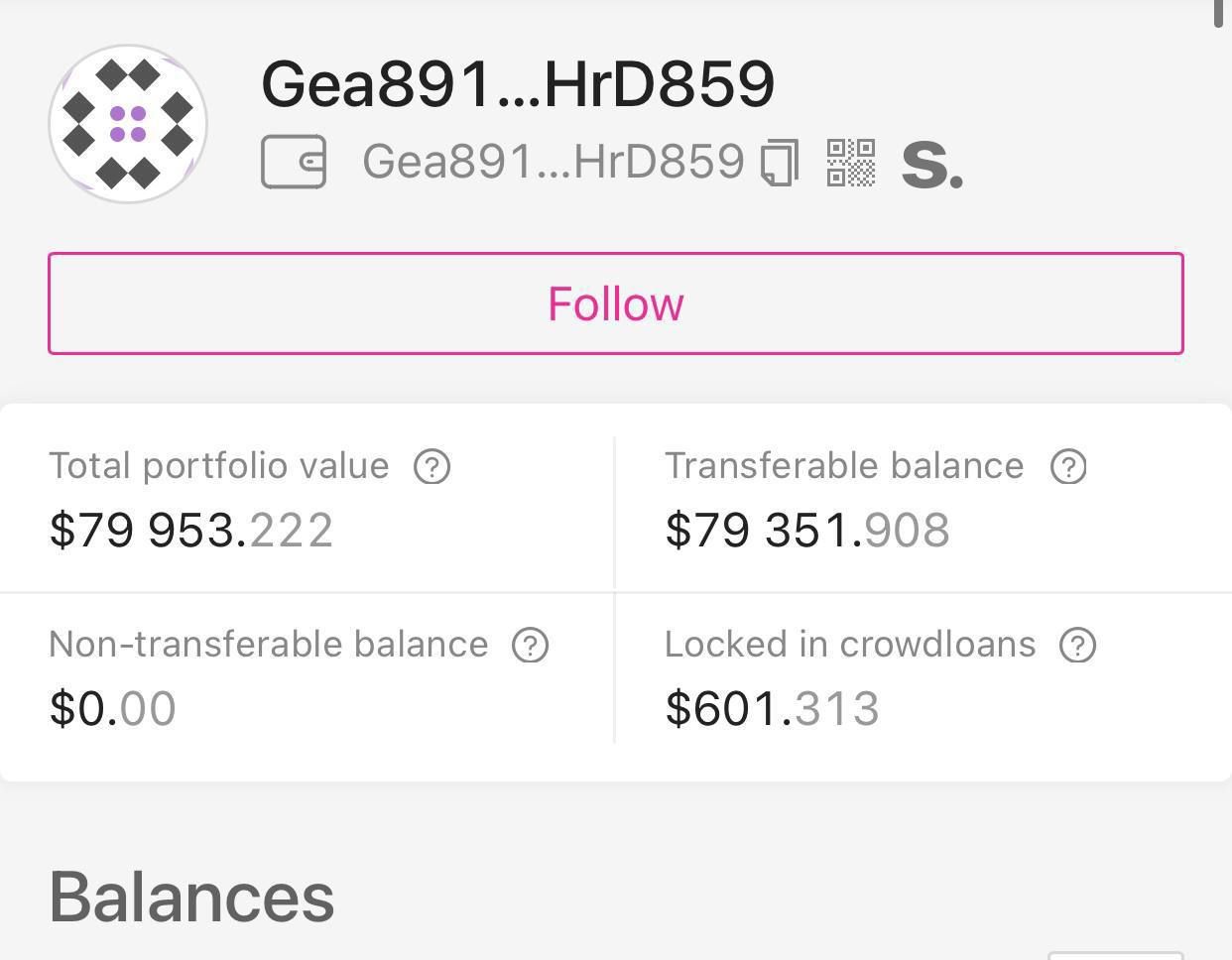Show help for Transferable balance
This screenshot has height=960, width=1232.
coord(1068,466)
